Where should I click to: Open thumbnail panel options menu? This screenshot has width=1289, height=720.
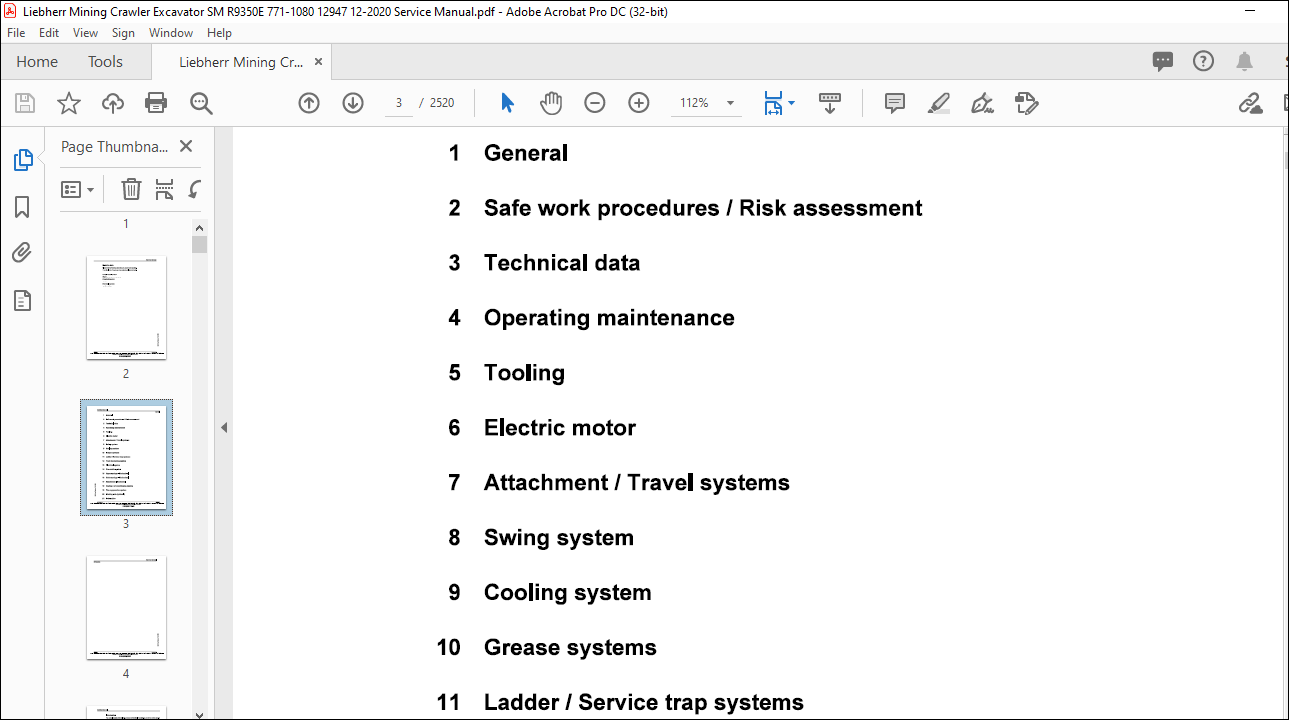(x=77, y=189)
